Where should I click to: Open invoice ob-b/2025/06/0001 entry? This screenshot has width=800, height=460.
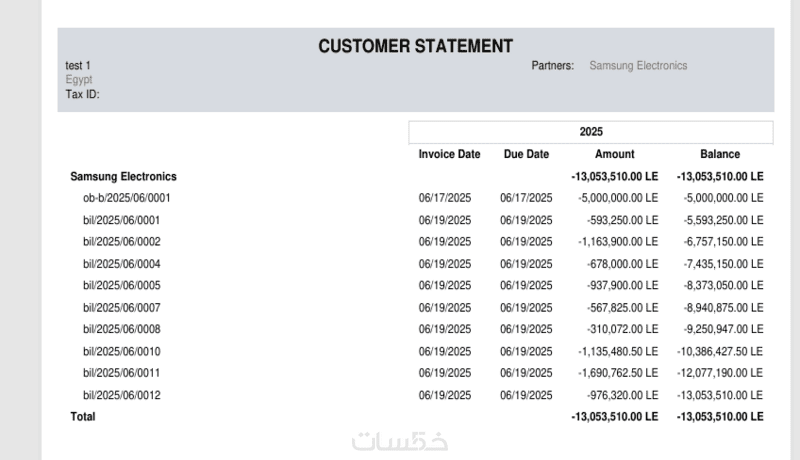click(127, 198)
